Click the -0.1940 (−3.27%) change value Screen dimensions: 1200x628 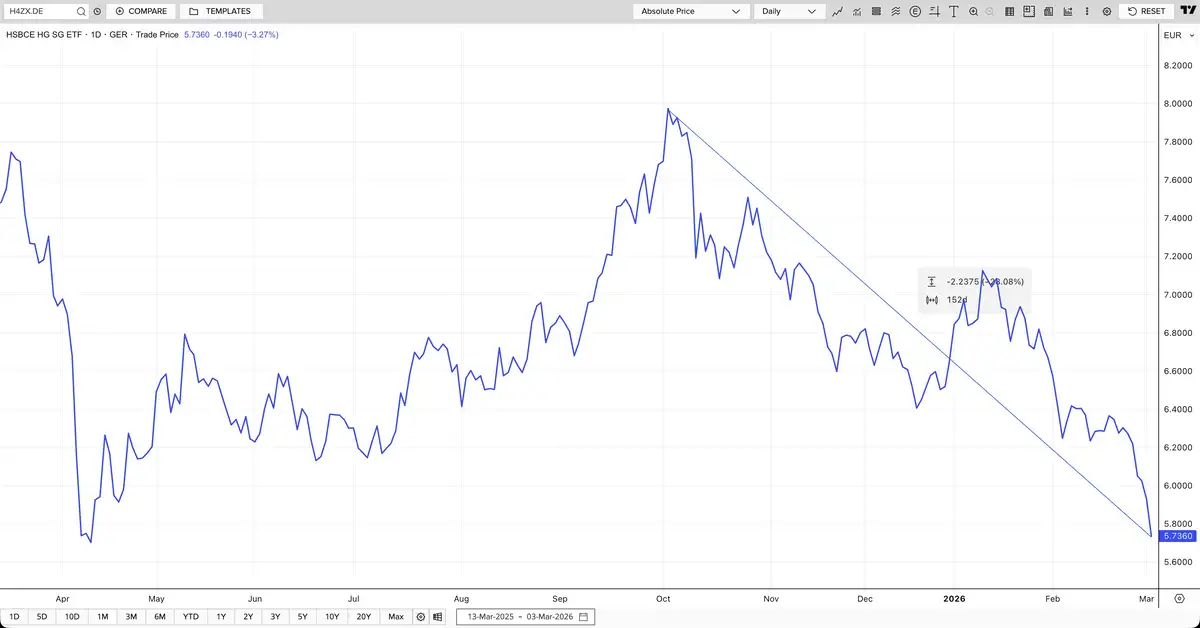pyautogui.click(x=246, y=35)
